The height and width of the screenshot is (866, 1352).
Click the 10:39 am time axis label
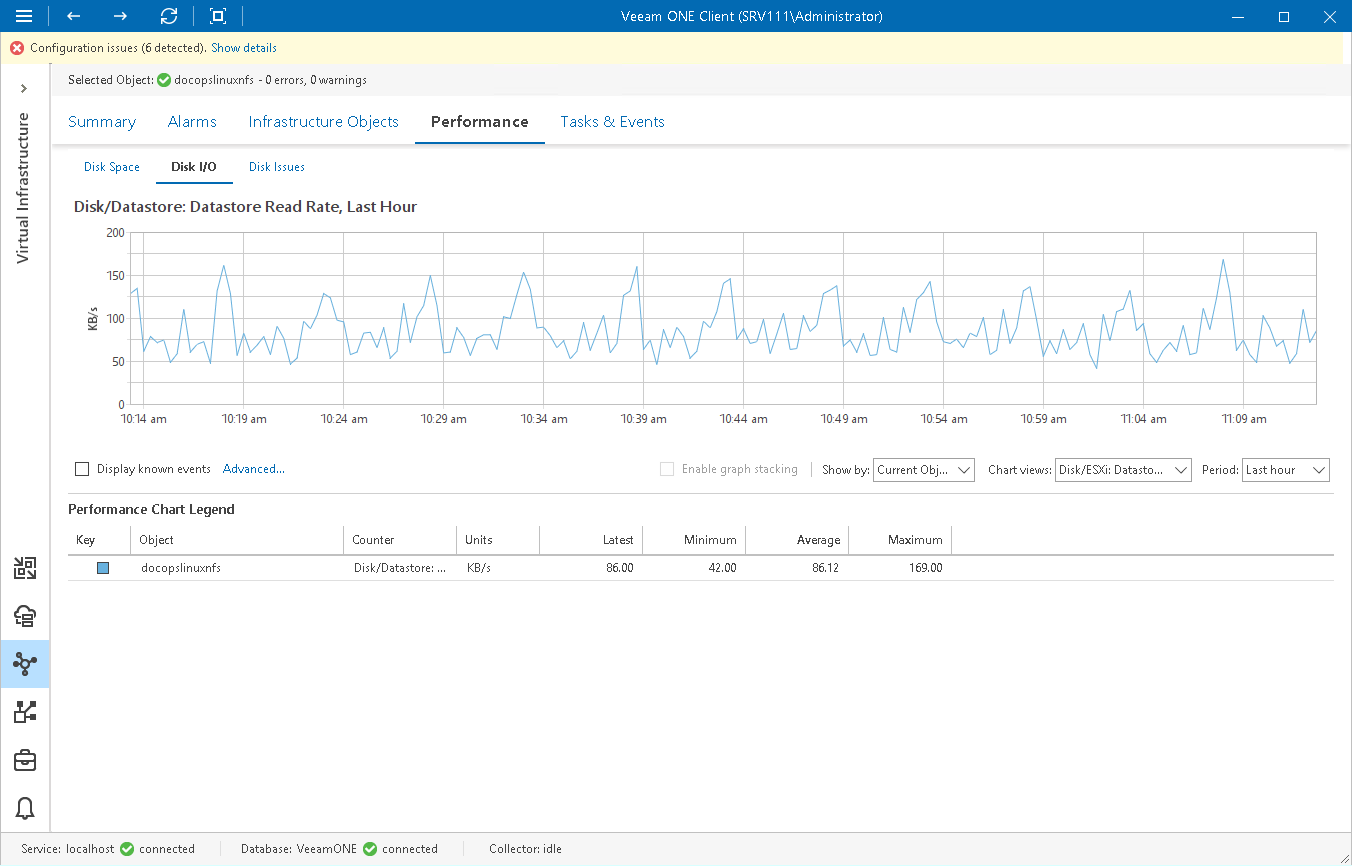[644, 419]
